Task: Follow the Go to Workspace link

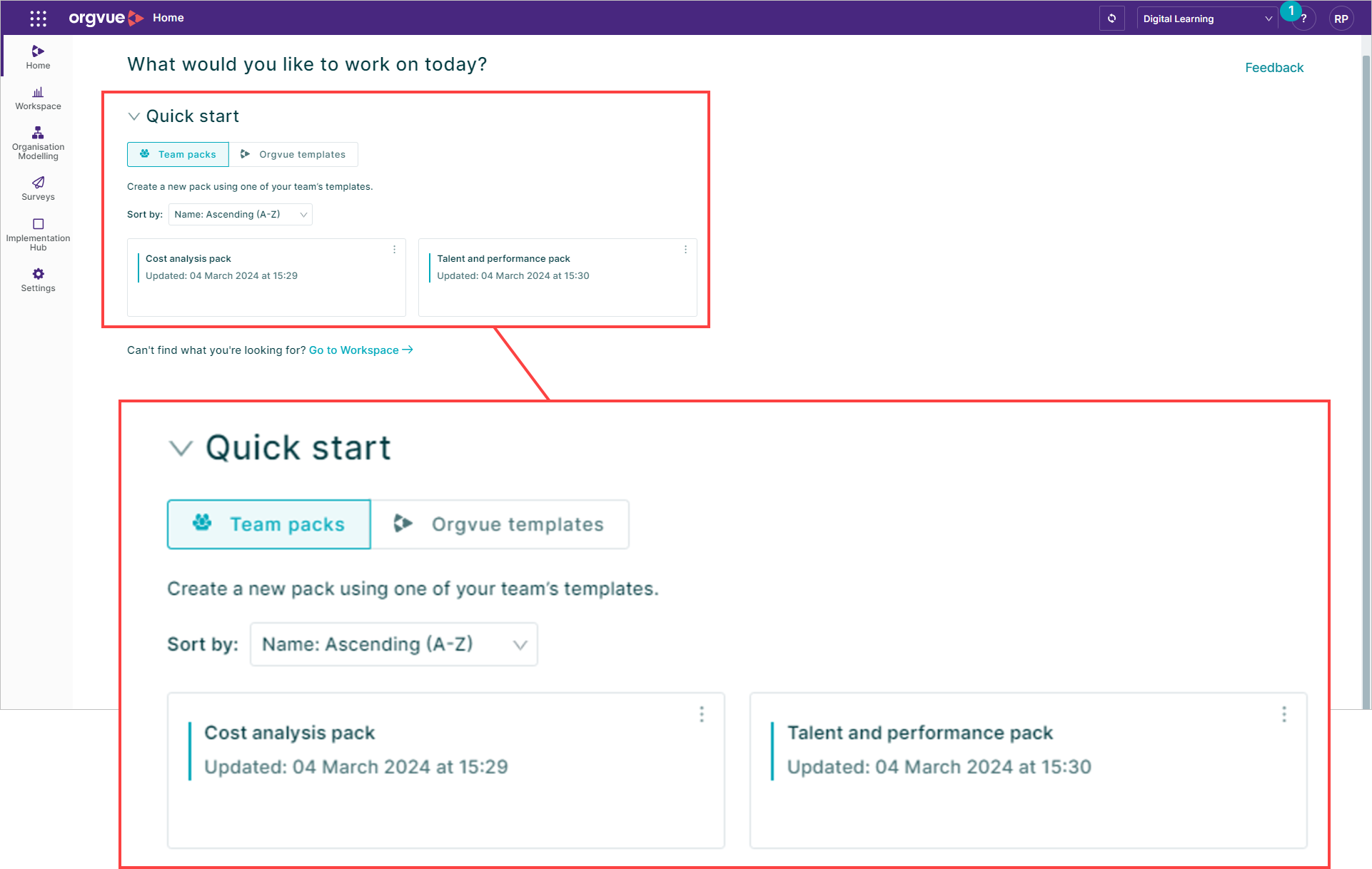Action: [x=360, y=350]
